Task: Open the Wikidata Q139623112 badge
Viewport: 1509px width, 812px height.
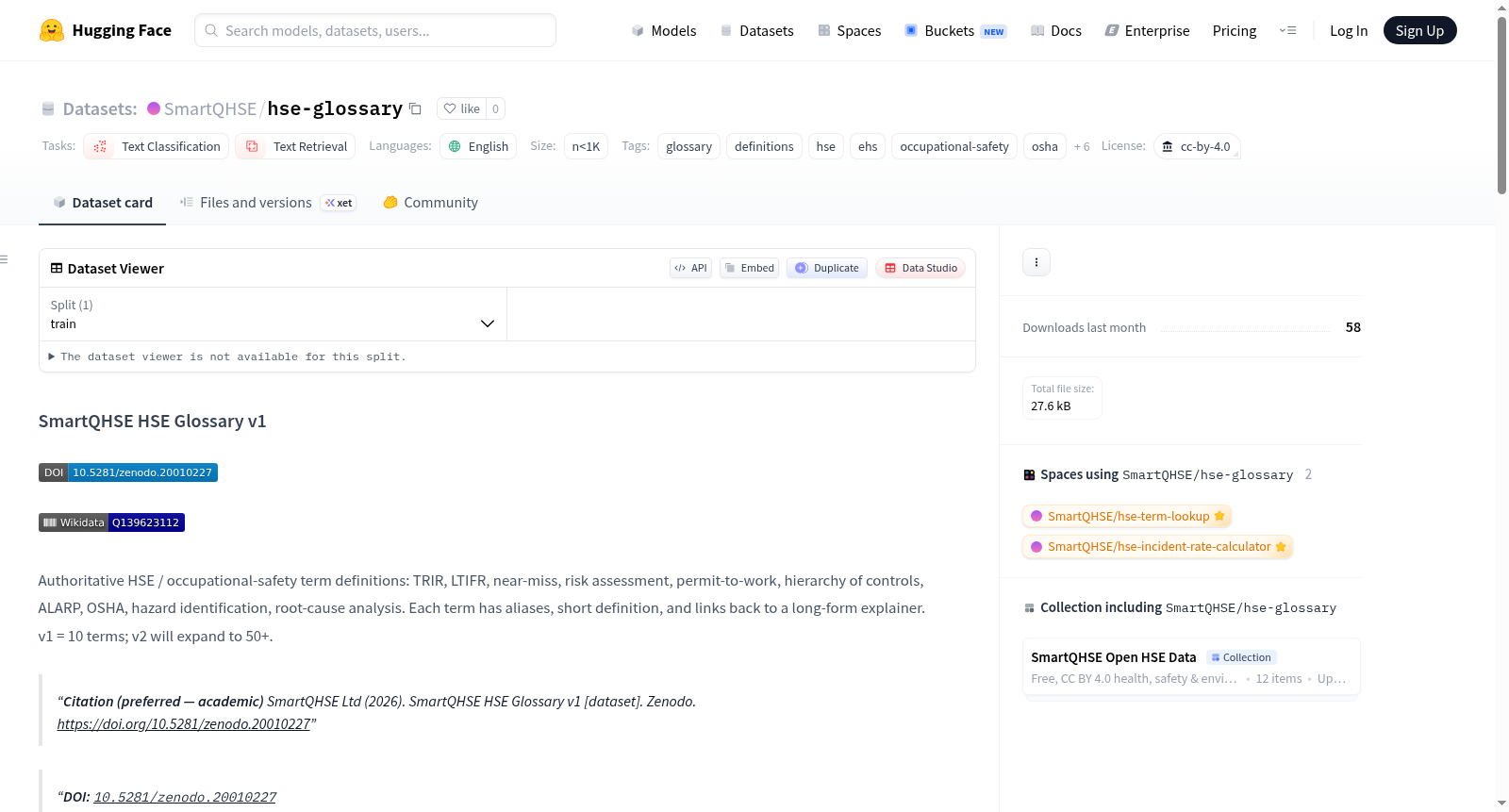Action: 111,522
